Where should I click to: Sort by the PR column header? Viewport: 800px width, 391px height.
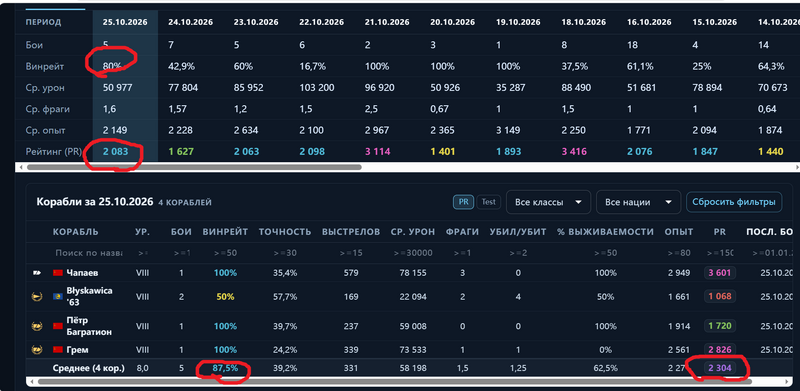coord(719,232)
